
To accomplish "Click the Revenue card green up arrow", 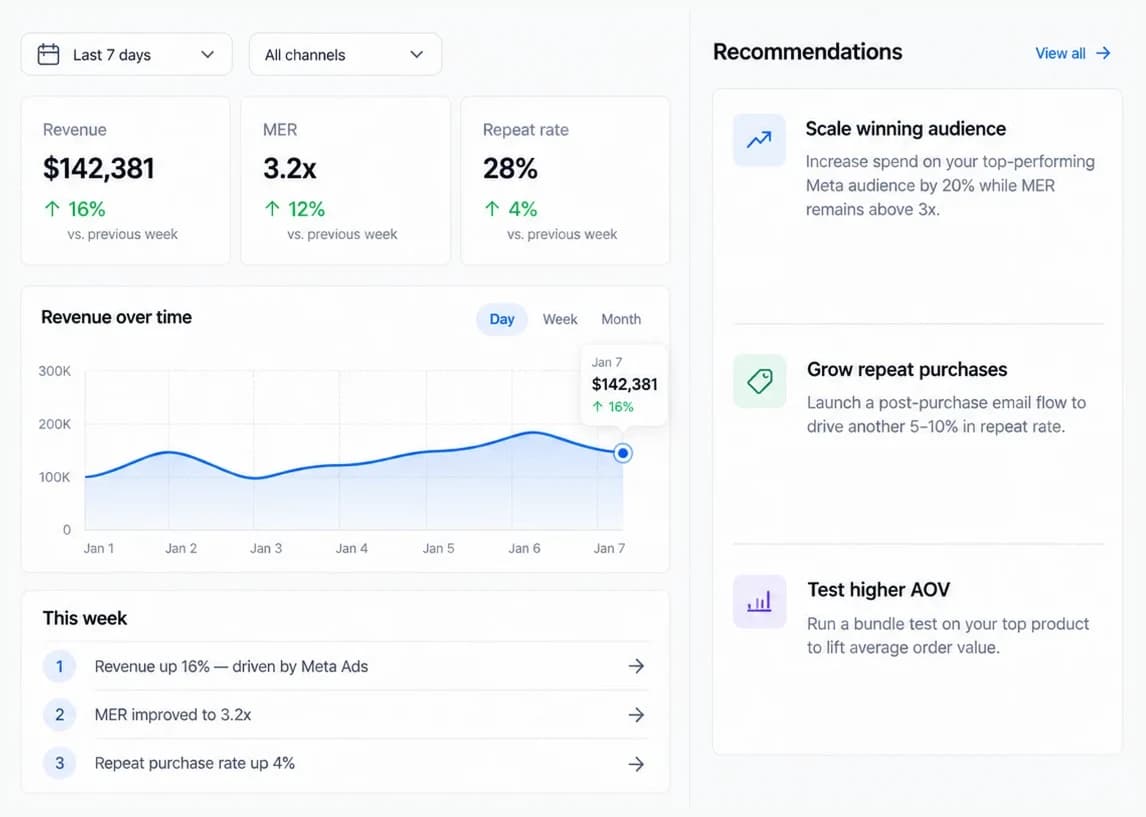I will (x=52, y=209).
